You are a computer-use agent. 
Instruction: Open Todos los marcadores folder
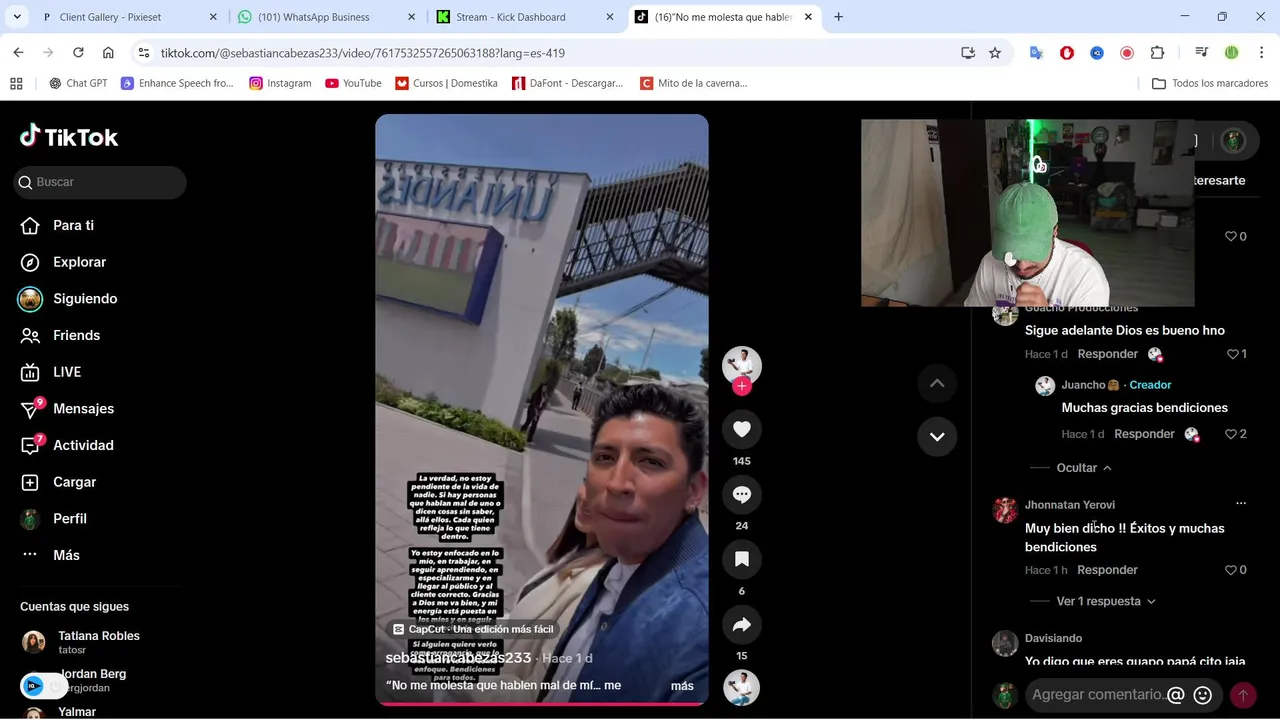[x=1210, y=83]
